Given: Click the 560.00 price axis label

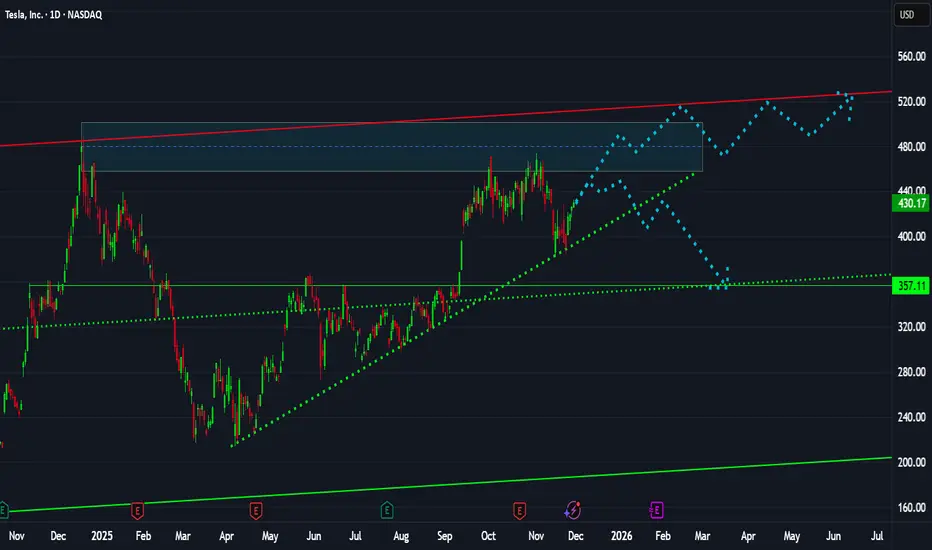Looking at the screenshot, I should point(911,56).
